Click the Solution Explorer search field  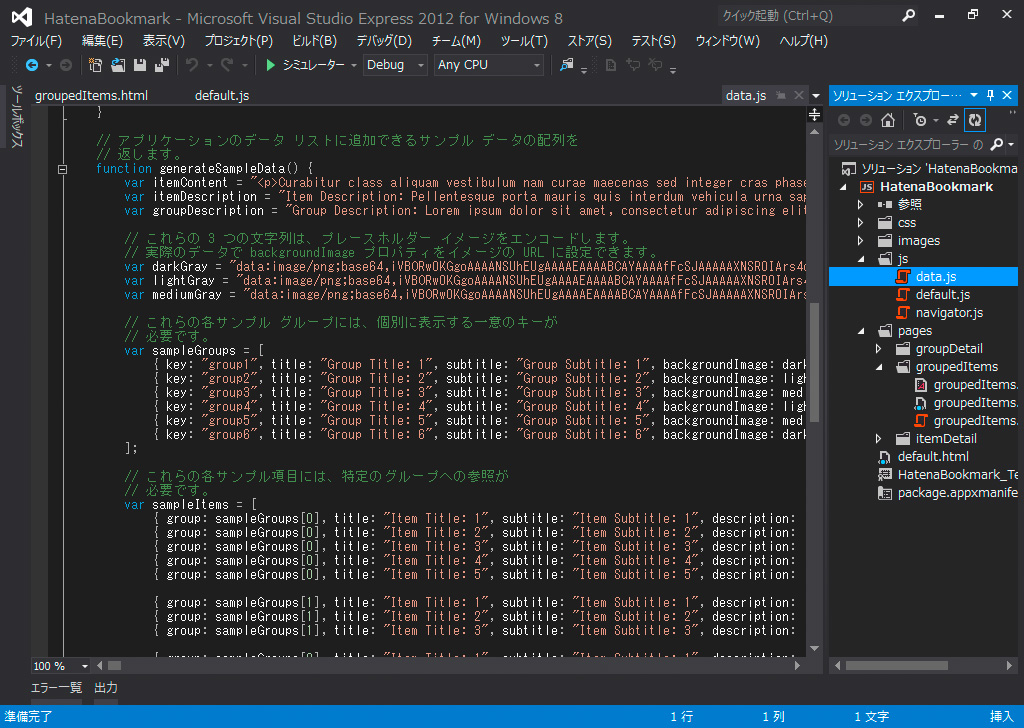(909, 144)
